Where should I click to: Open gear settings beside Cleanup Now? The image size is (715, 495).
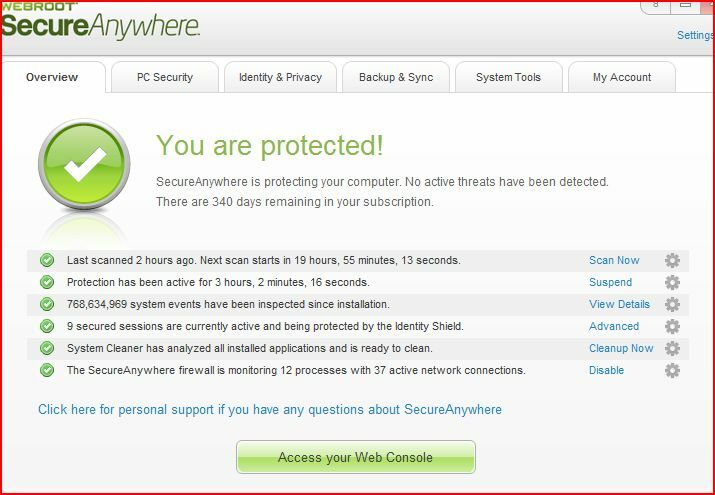click(x=672, y=348)
